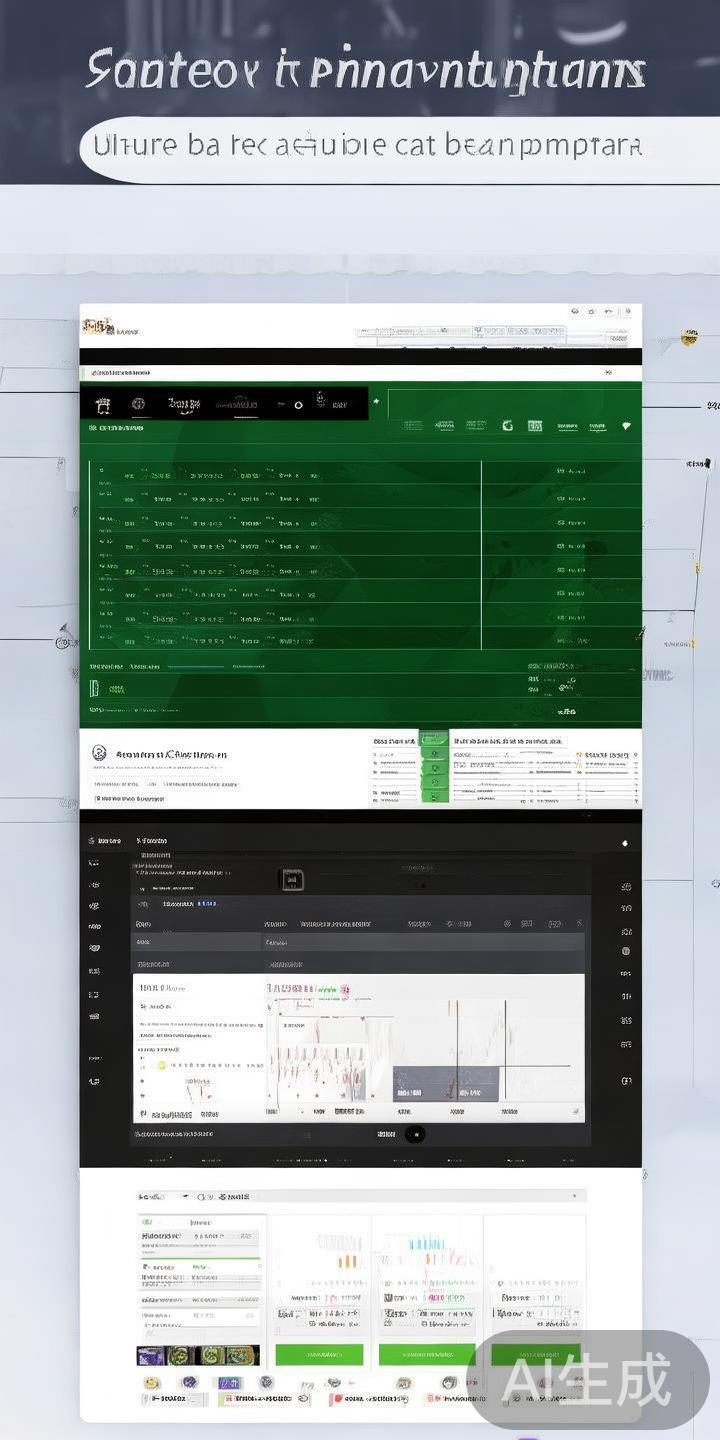This screenshot has height=1440, width=720.
Task: Select the third item in black toolbar
Action: coord(184,404)
